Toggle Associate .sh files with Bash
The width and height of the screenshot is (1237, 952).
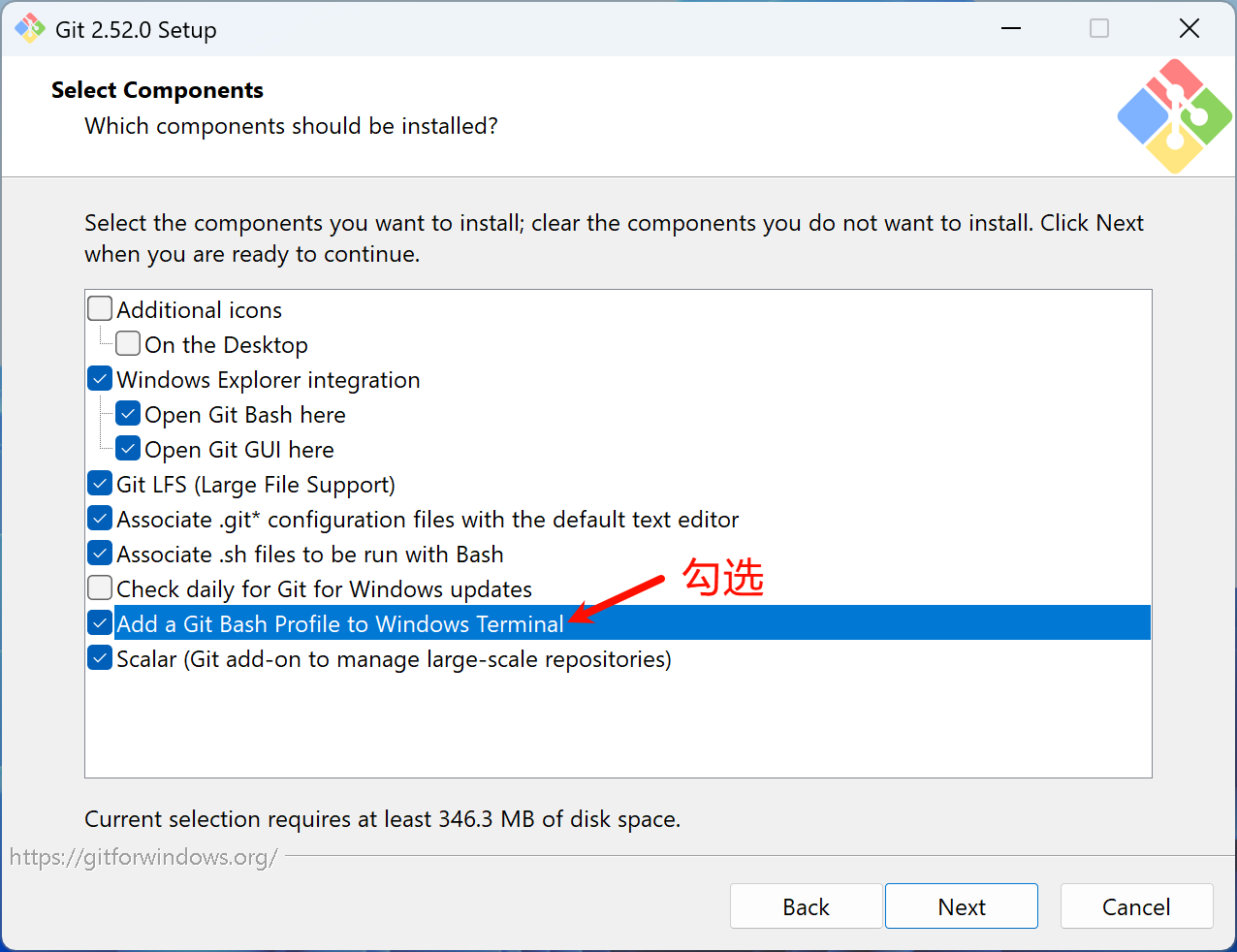(100, 554)
